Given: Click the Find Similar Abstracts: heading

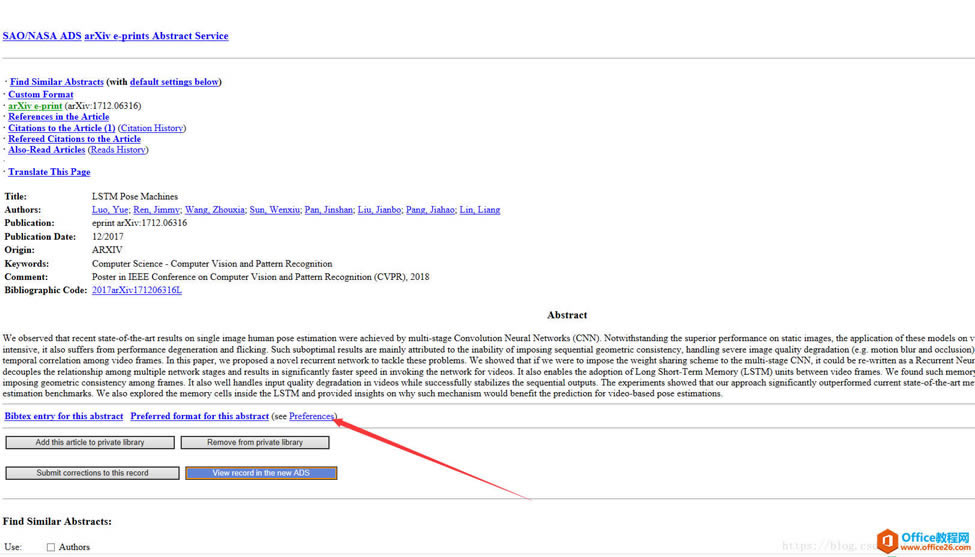Looking at the screenshot, I should [x=57, y=522].
